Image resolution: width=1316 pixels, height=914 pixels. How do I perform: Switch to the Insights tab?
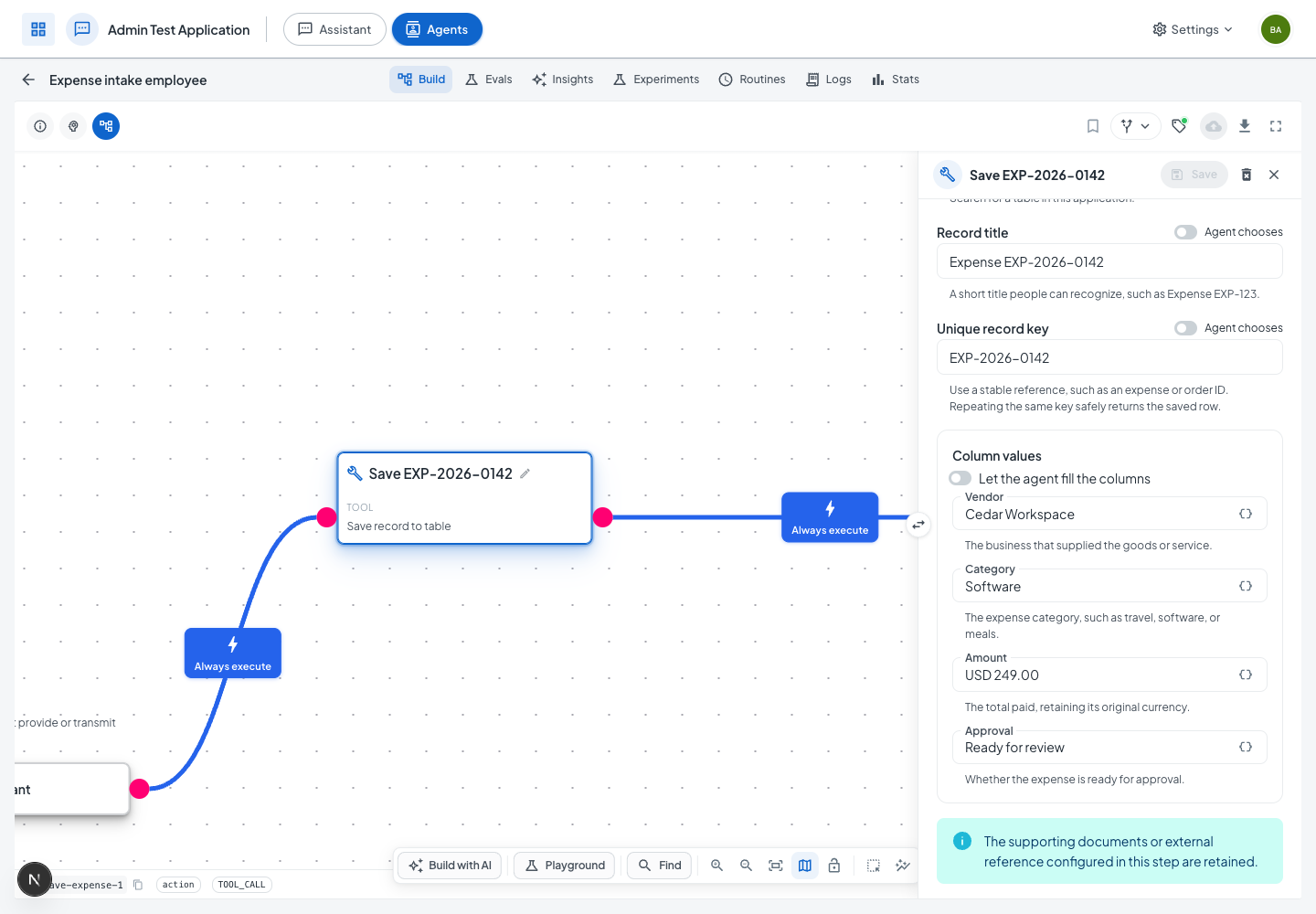pos(563,80)
